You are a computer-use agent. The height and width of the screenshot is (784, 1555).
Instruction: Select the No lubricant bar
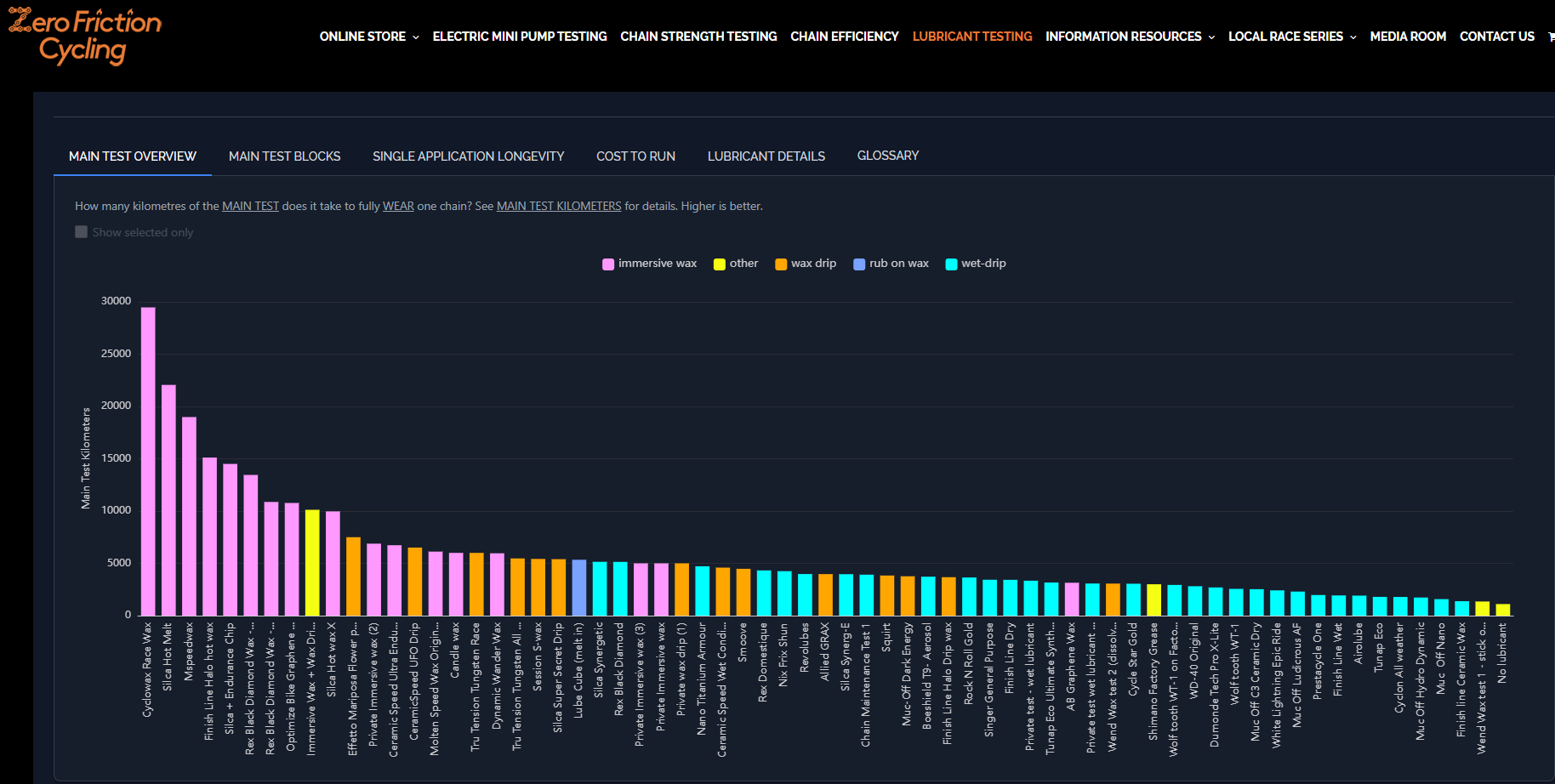point(1503,610)
